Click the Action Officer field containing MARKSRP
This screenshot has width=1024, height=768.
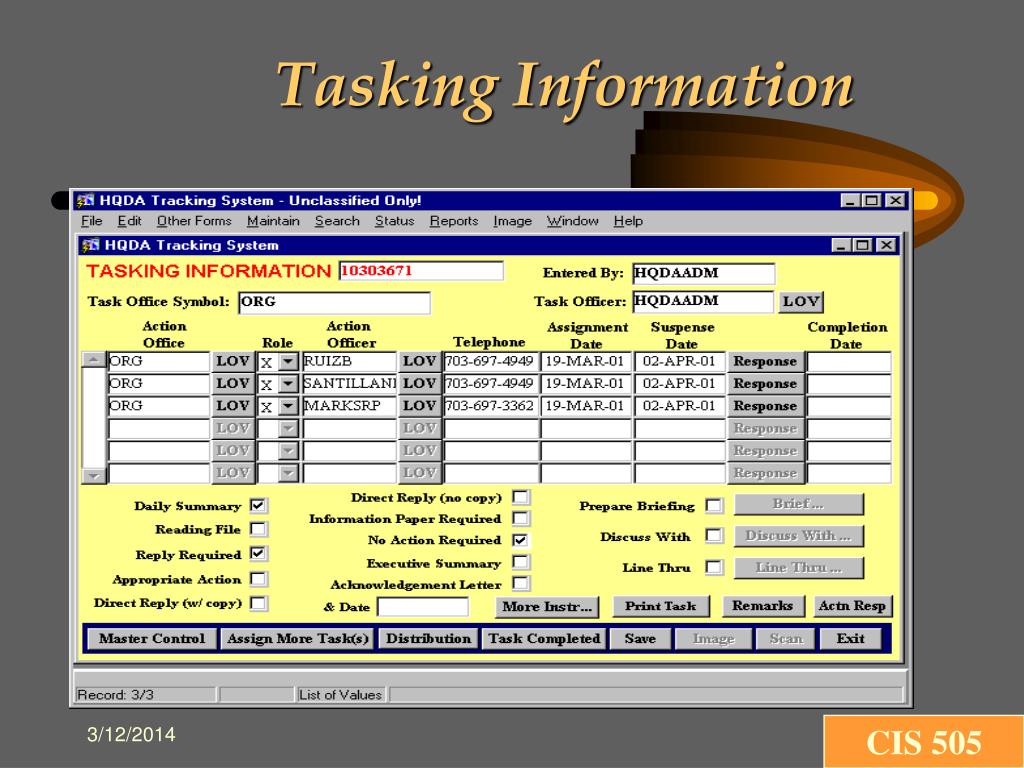349,406
